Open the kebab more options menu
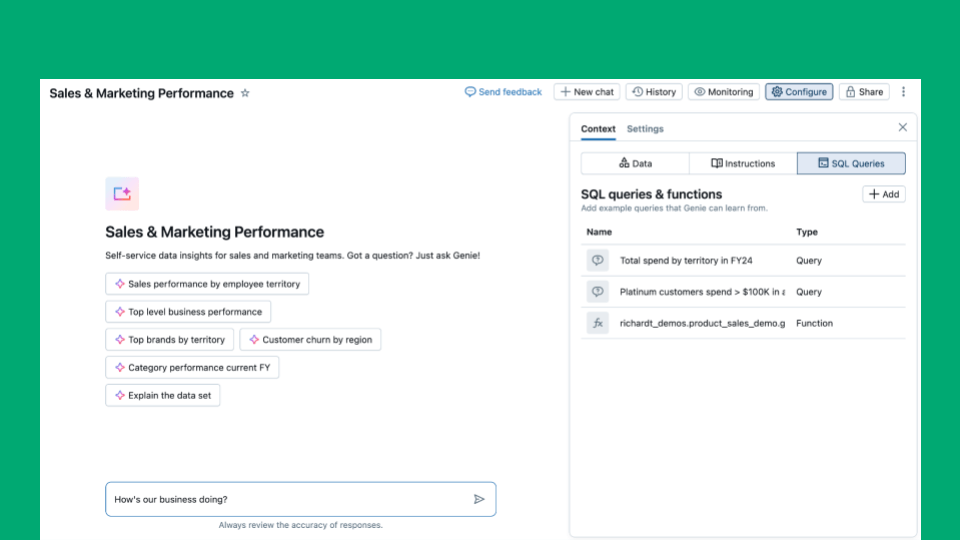This screenshot has width=960, height=540. [903, 92]
